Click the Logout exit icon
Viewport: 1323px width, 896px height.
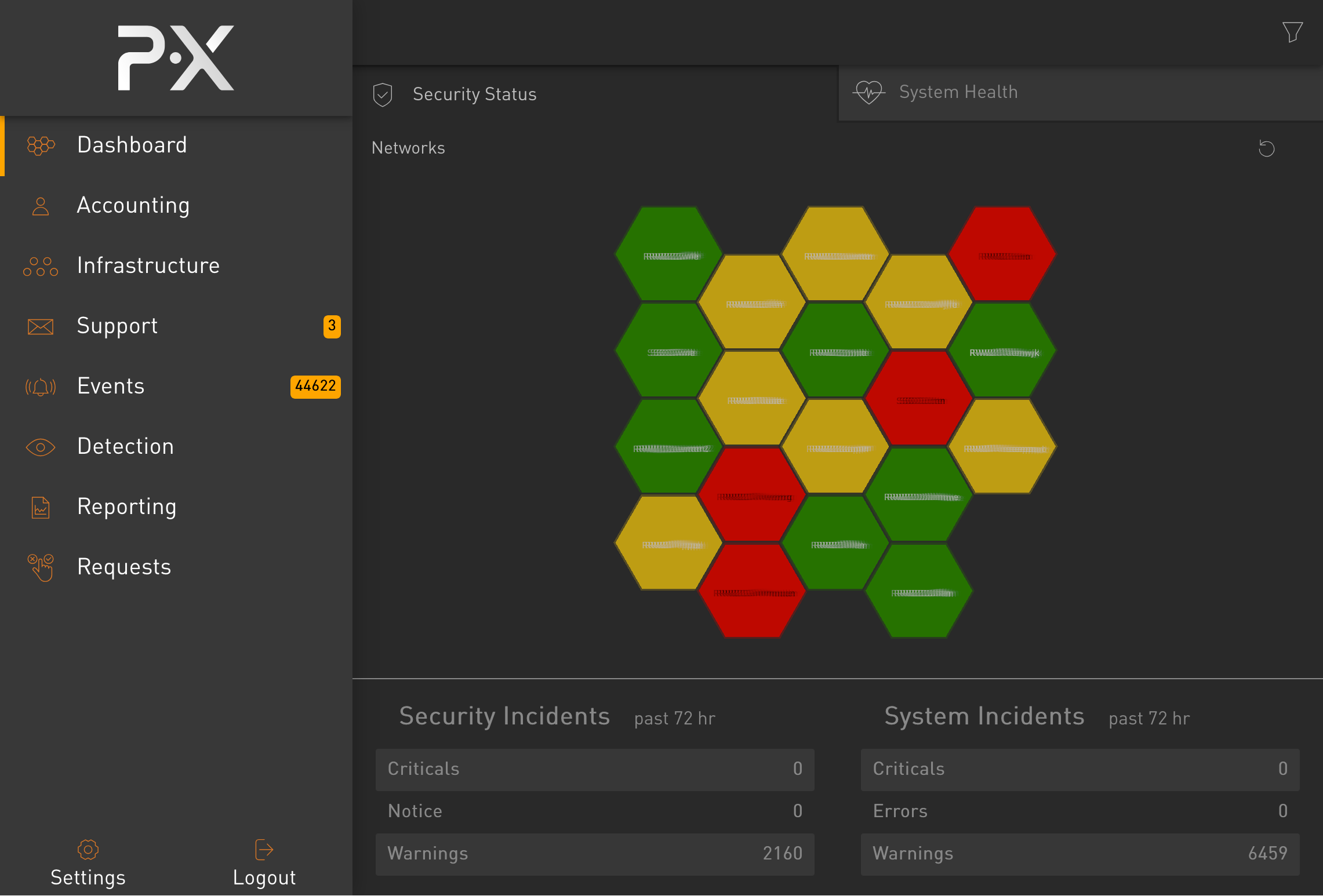tap(264, 850)
